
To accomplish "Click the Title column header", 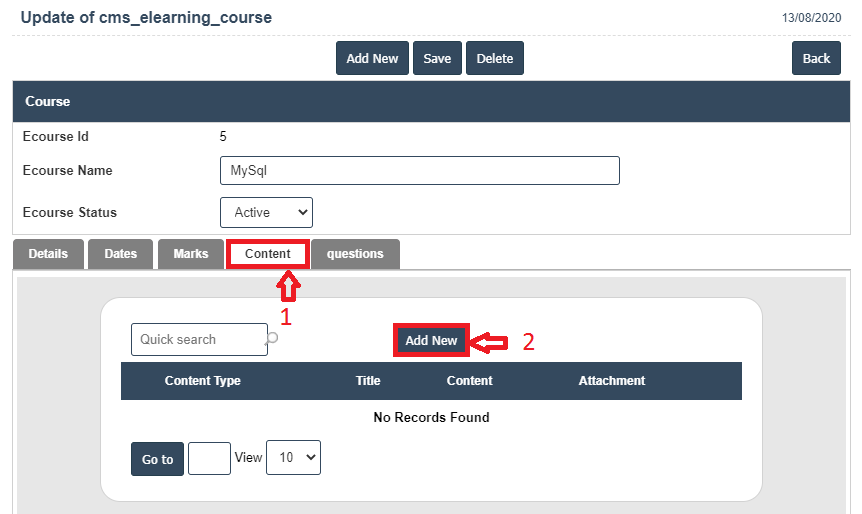I will (x=368, y=381).
